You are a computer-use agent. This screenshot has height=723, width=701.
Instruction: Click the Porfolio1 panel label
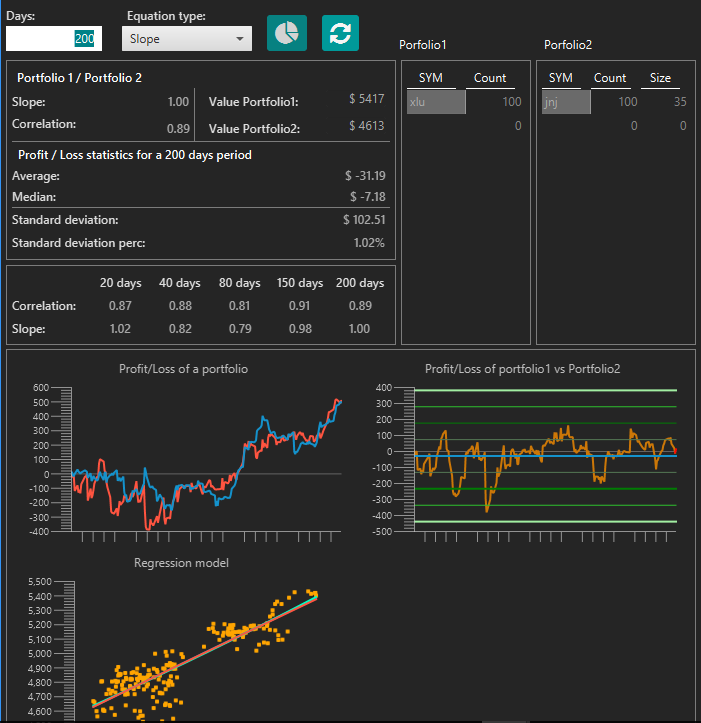tap(422, 45)
